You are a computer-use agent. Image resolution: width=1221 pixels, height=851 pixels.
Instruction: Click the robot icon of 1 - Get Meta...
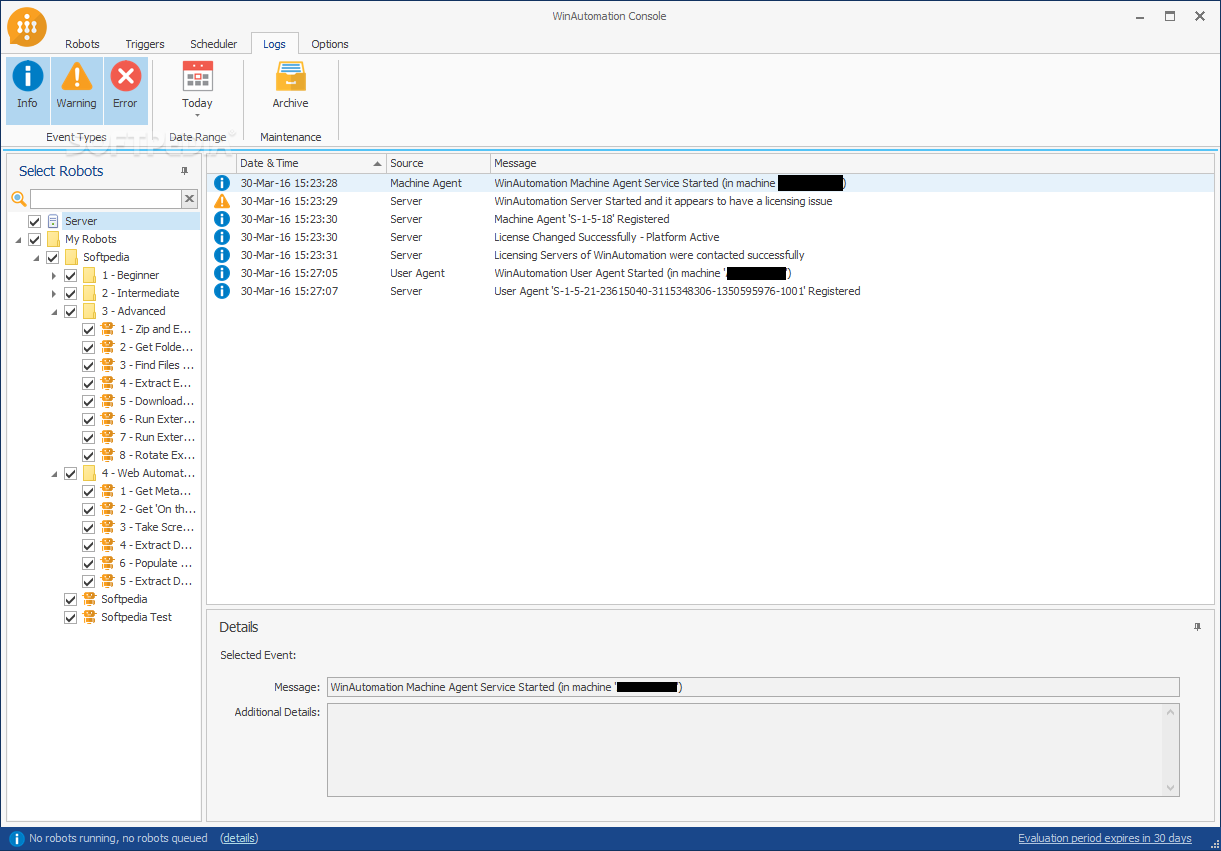pos(107,491)
